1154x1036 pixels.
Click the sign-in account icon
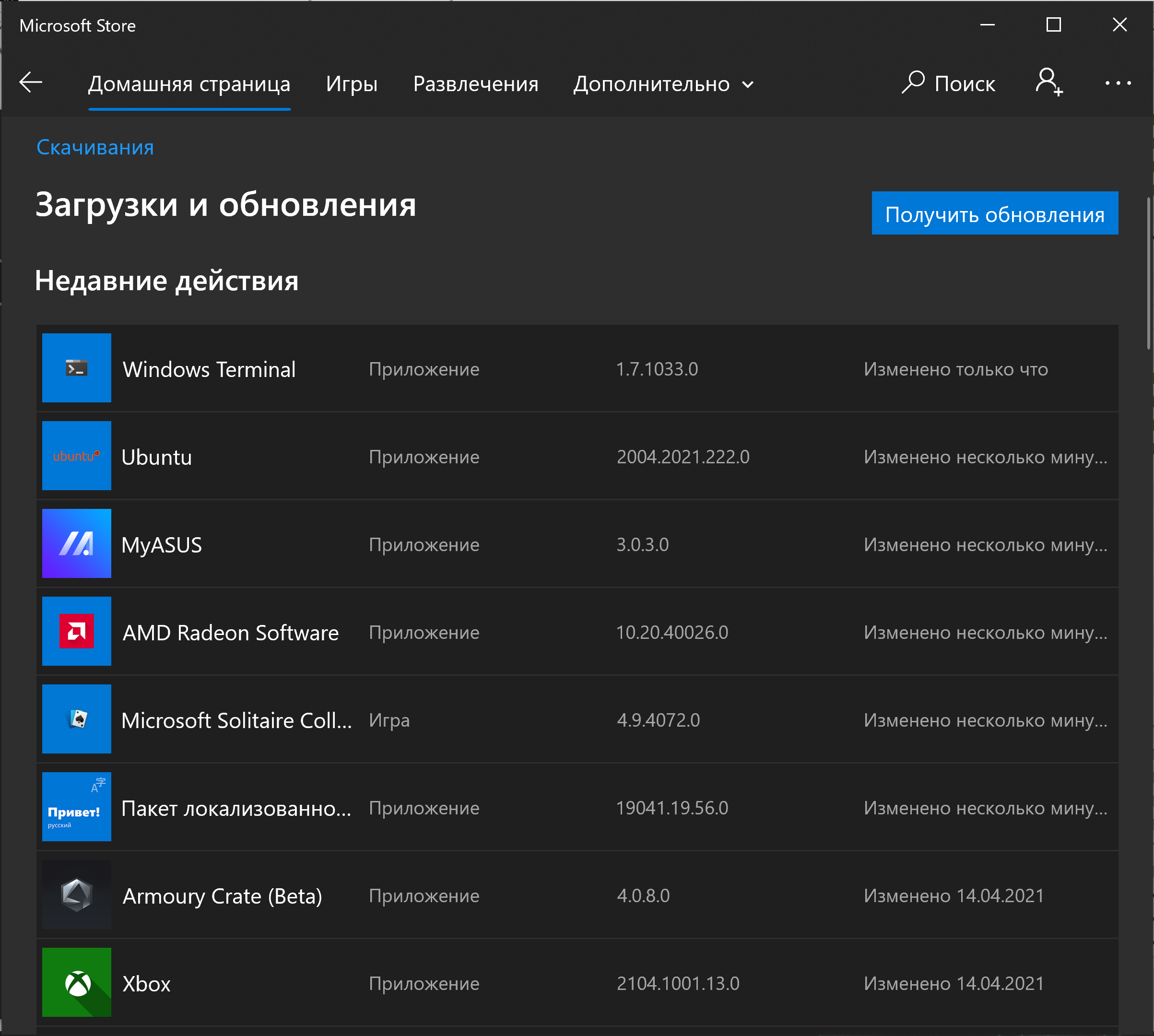pos(1048,82)
